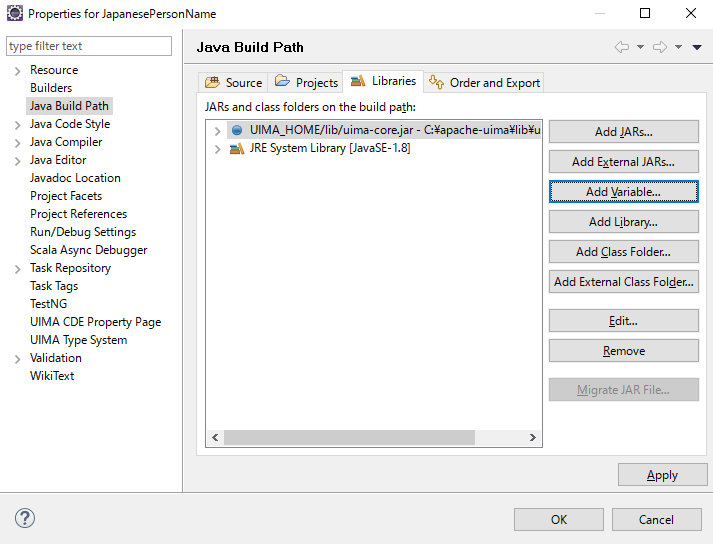Open the Order and Export tab

[484, 82]
